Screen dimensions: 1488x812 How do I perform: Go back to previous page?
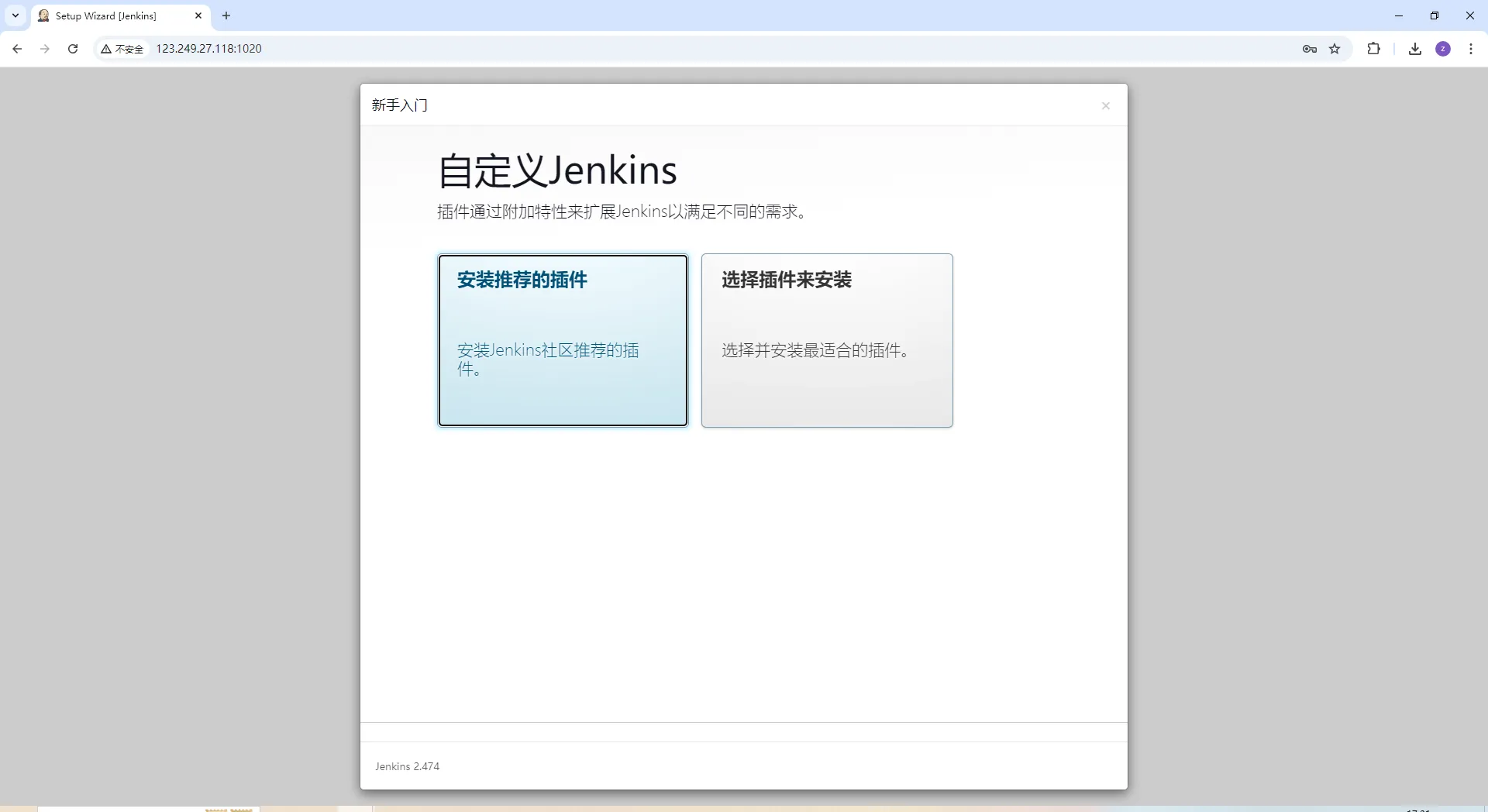[x=17, y=49]
